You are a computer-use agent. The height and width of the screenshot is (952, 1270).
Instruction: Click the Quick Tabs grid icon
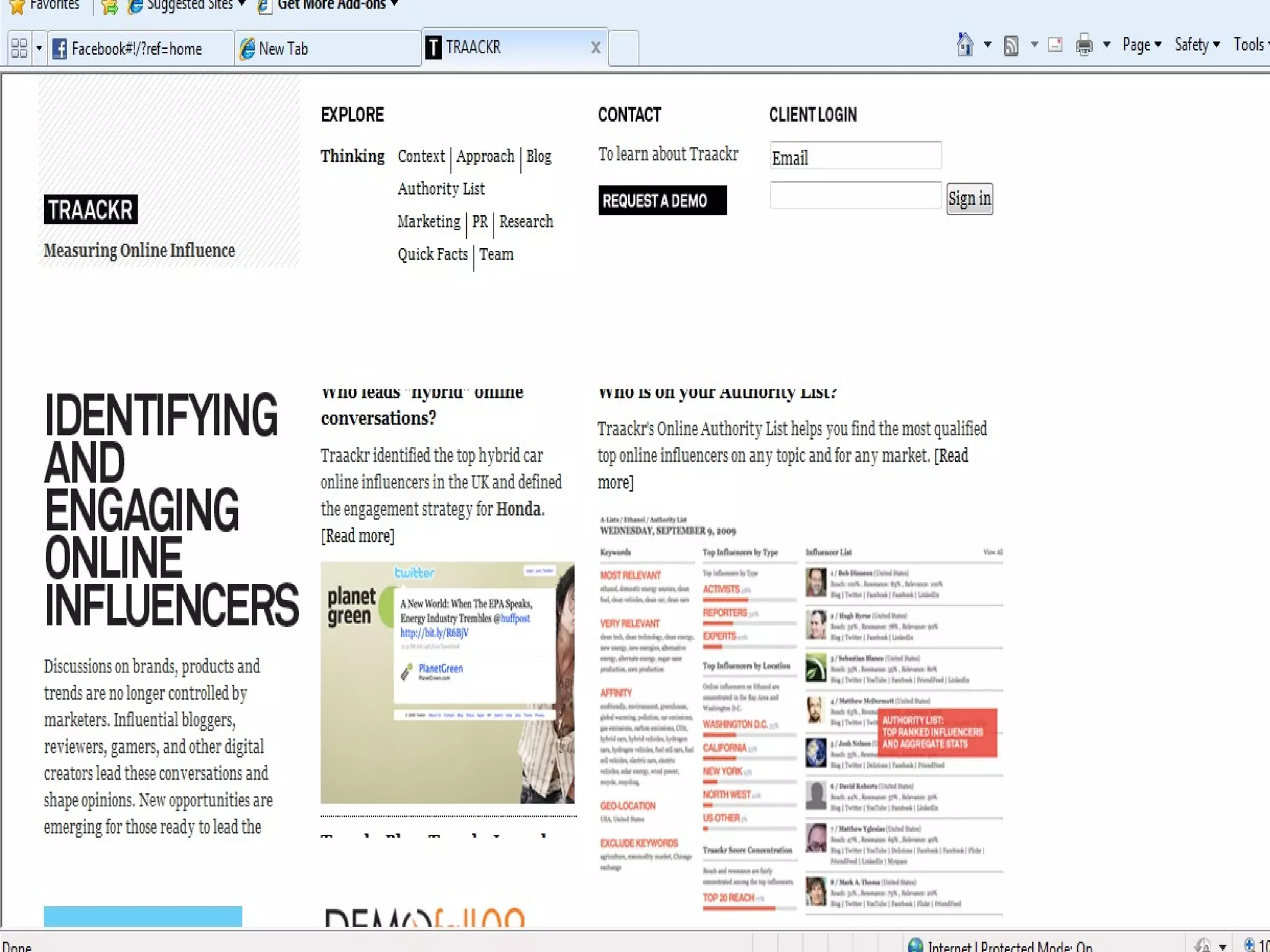[19, 48]
